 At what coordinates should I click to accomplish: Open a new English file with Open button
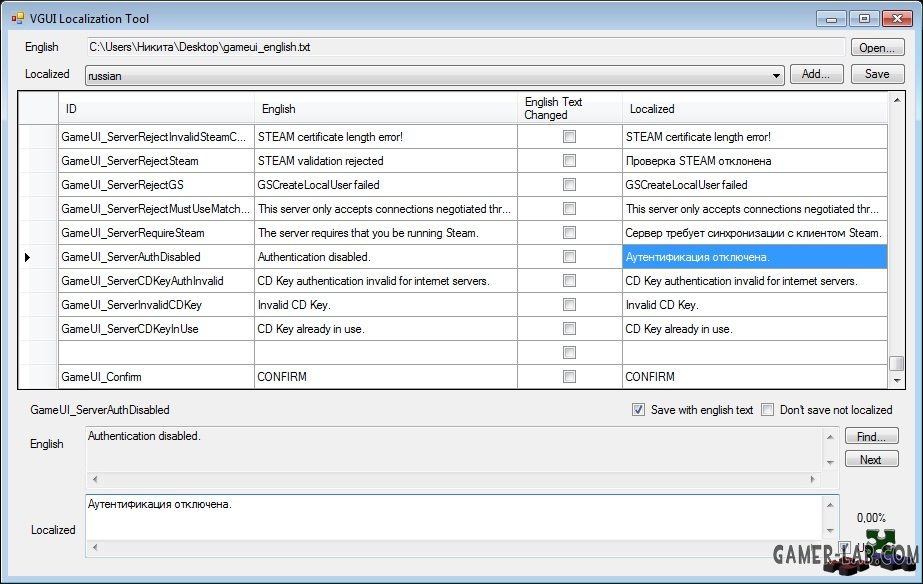coord(876,48)
